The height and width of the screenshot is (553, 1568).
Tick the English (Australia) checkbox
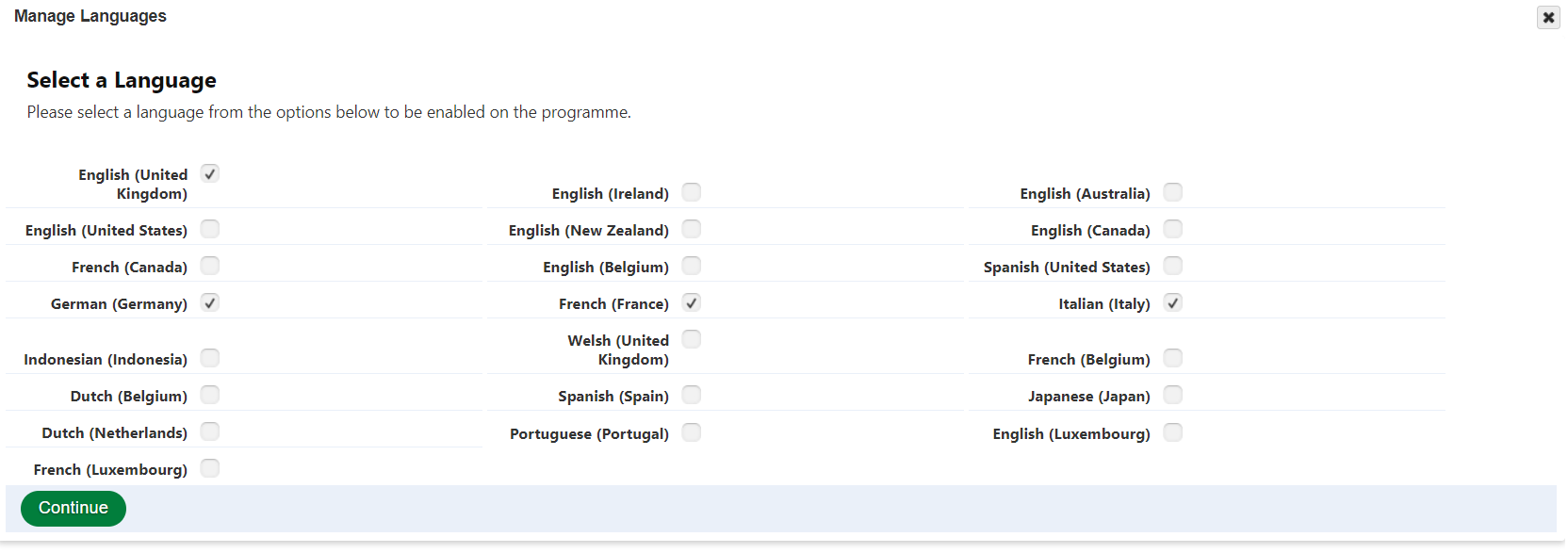[x=1173, y=192]
